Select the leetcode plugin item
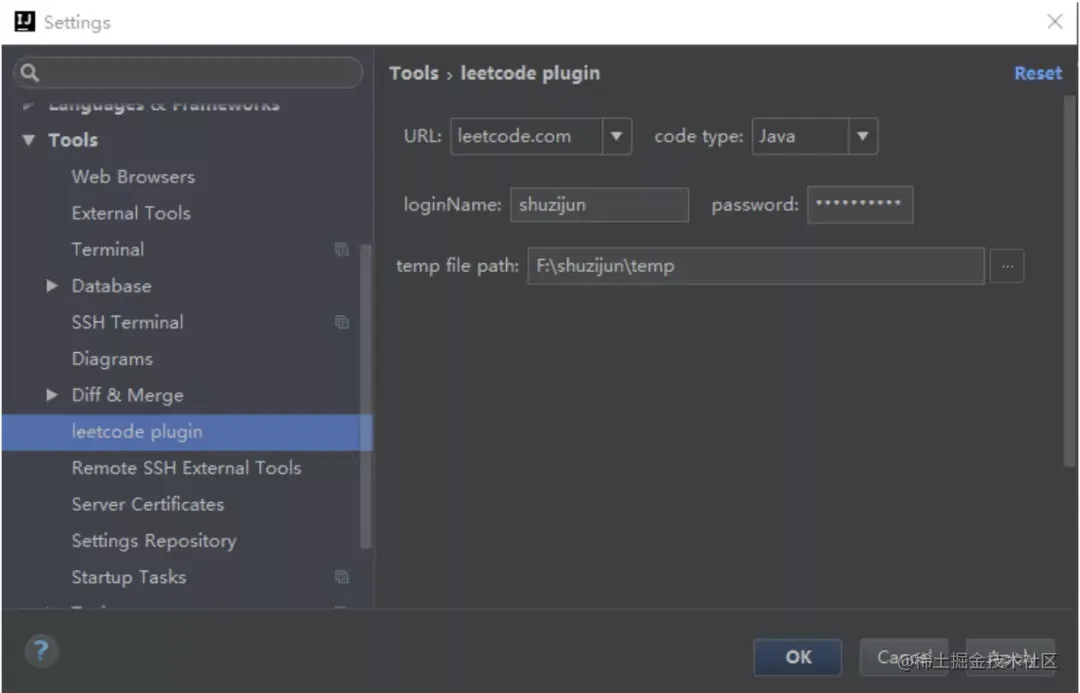The width and height of the screenshot is (1080, 693). (187, 432)
